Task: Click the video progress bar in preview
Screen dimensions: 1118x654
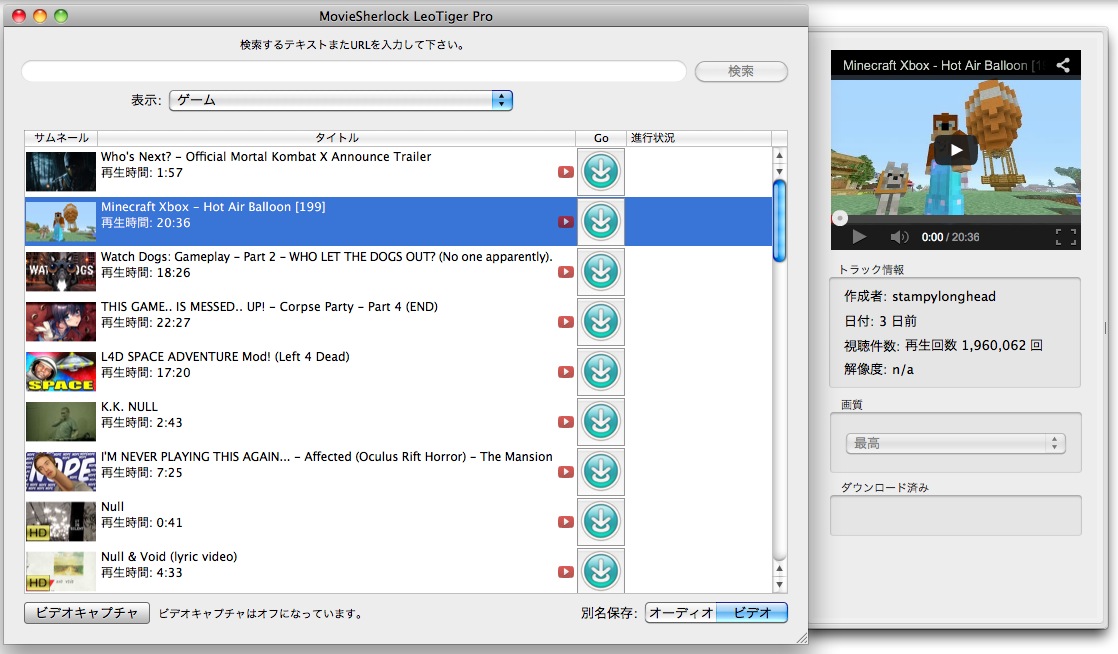Action: pos(956,217)
